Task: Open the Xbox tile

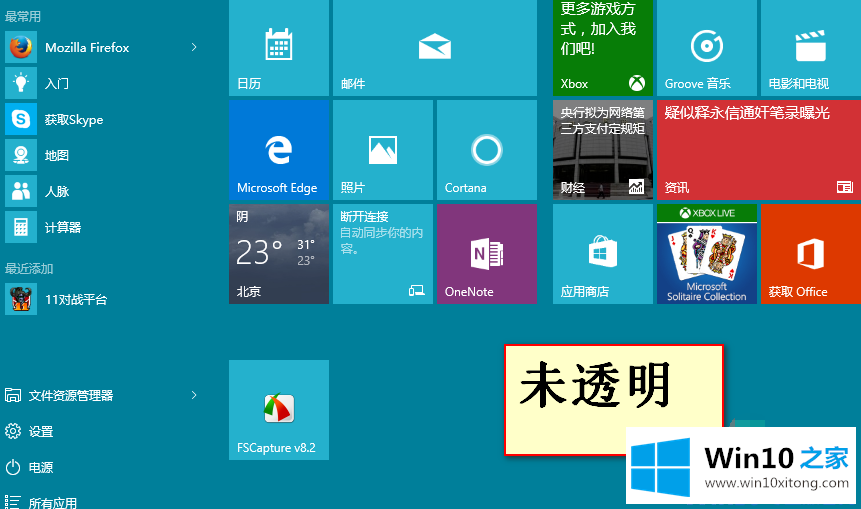Action: tap(602, 48)
